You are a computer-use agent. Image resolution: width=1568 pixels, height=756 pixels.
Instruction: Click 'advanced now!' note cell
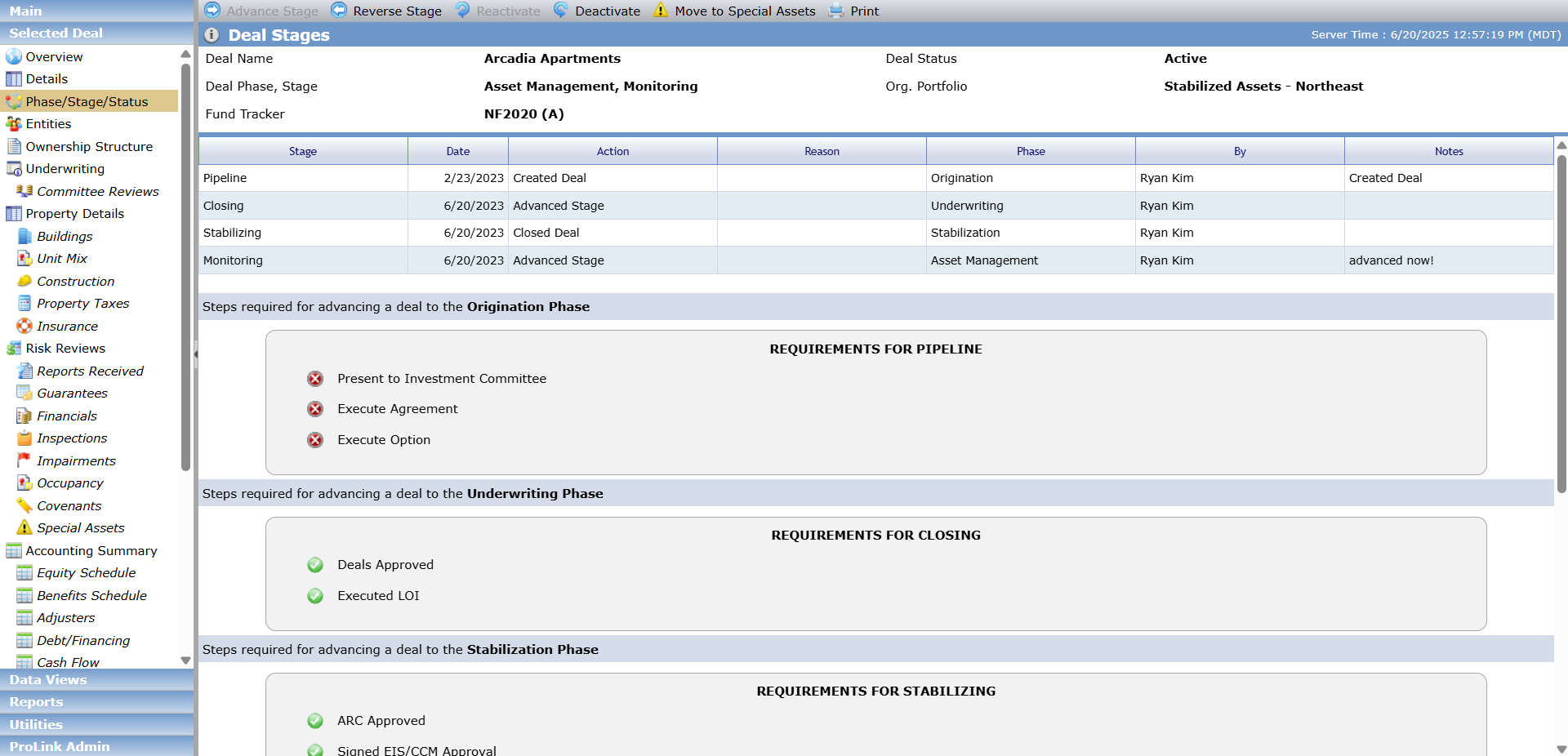pyautogui.click(x=1450, y=260)
